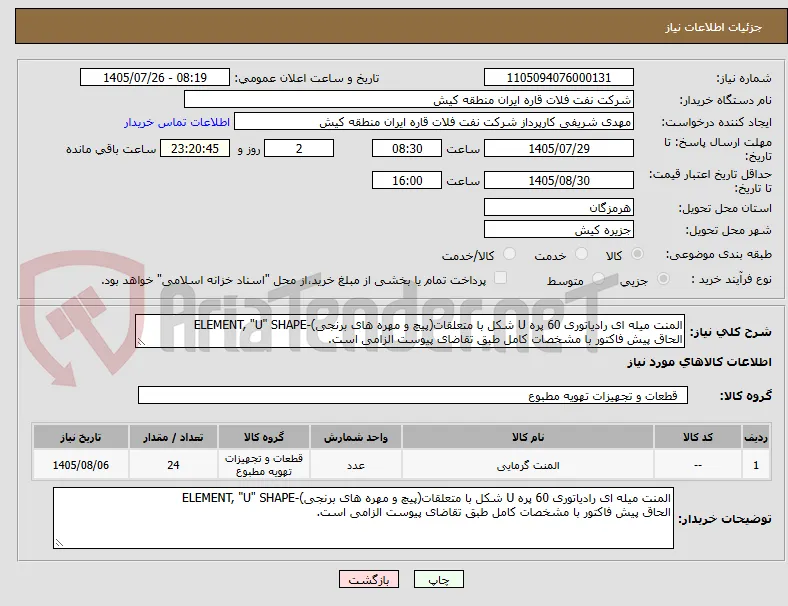This screenshot has height=606, width=788.
Task: Click the تعداد / مقدار column header
Action: pos(173,437)
